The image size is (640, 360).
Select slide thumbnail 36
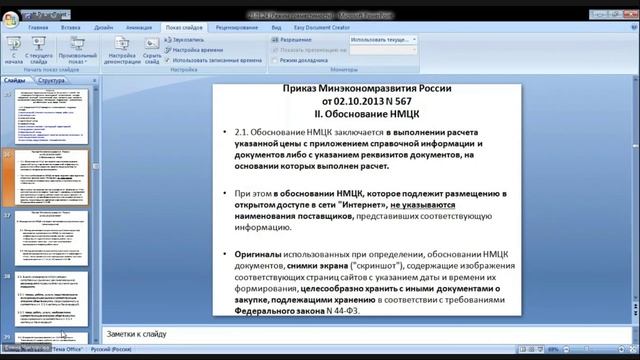coord(51,178)
